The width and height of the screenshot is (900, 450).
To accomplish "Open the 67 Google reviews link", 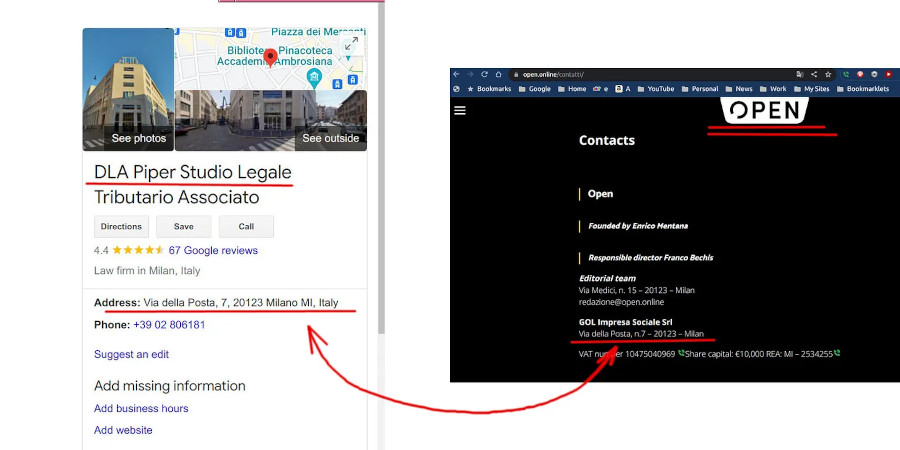I will point(213,250).
